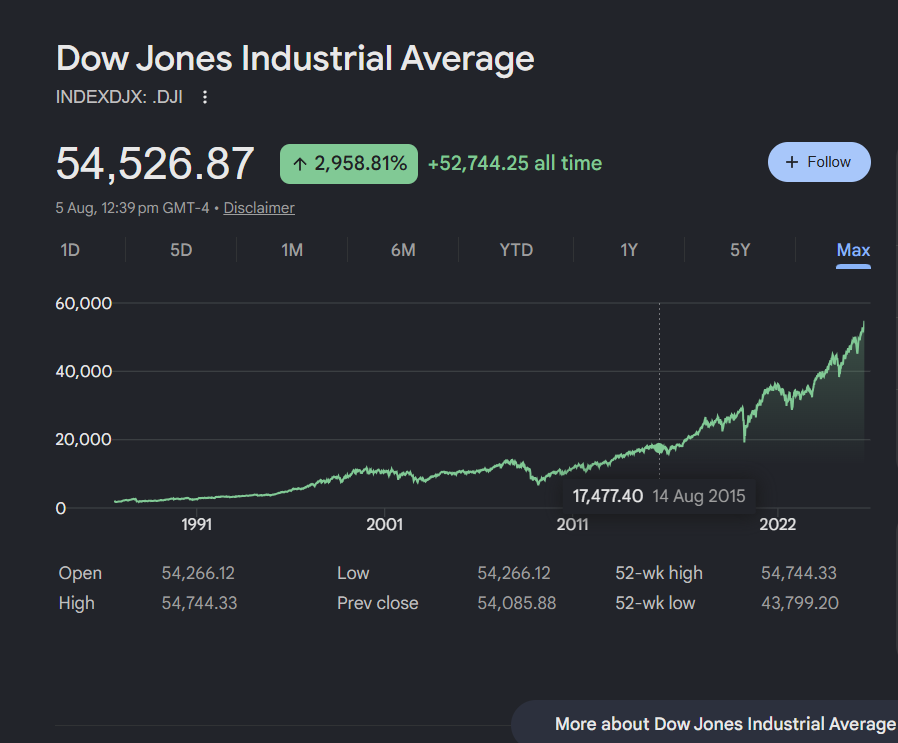Click the Prev close label
Viewport: 898px width, 743px height.
point(377,603)
